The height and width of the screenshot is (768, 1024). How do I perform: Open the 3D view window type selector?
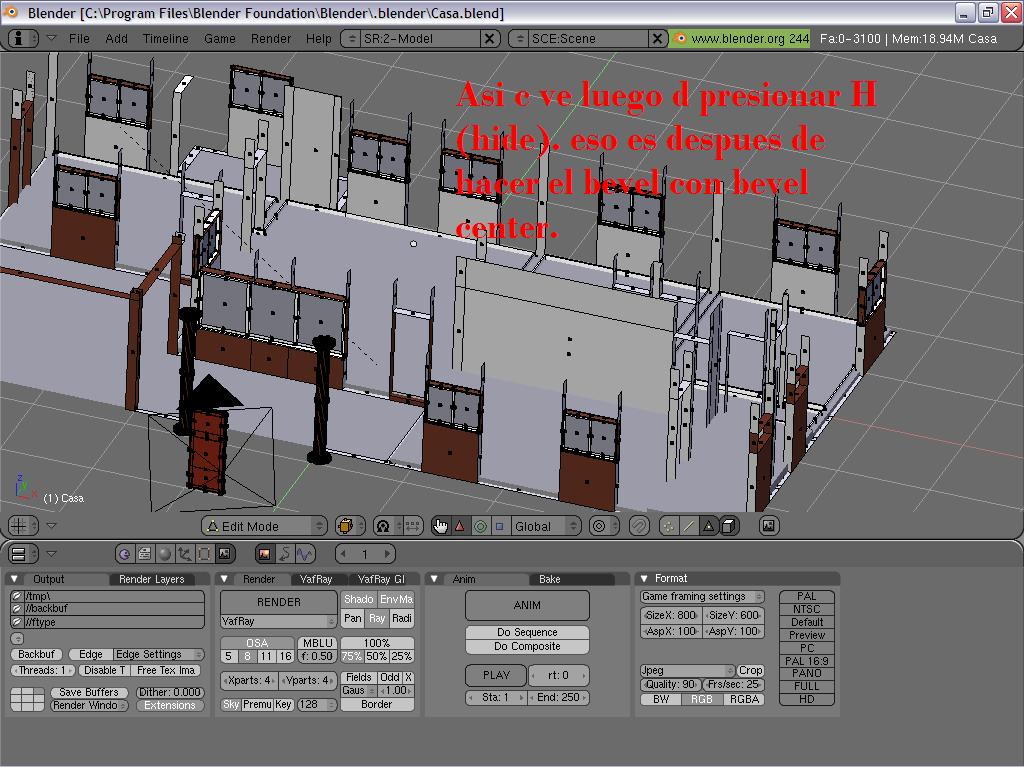point(23,526)
